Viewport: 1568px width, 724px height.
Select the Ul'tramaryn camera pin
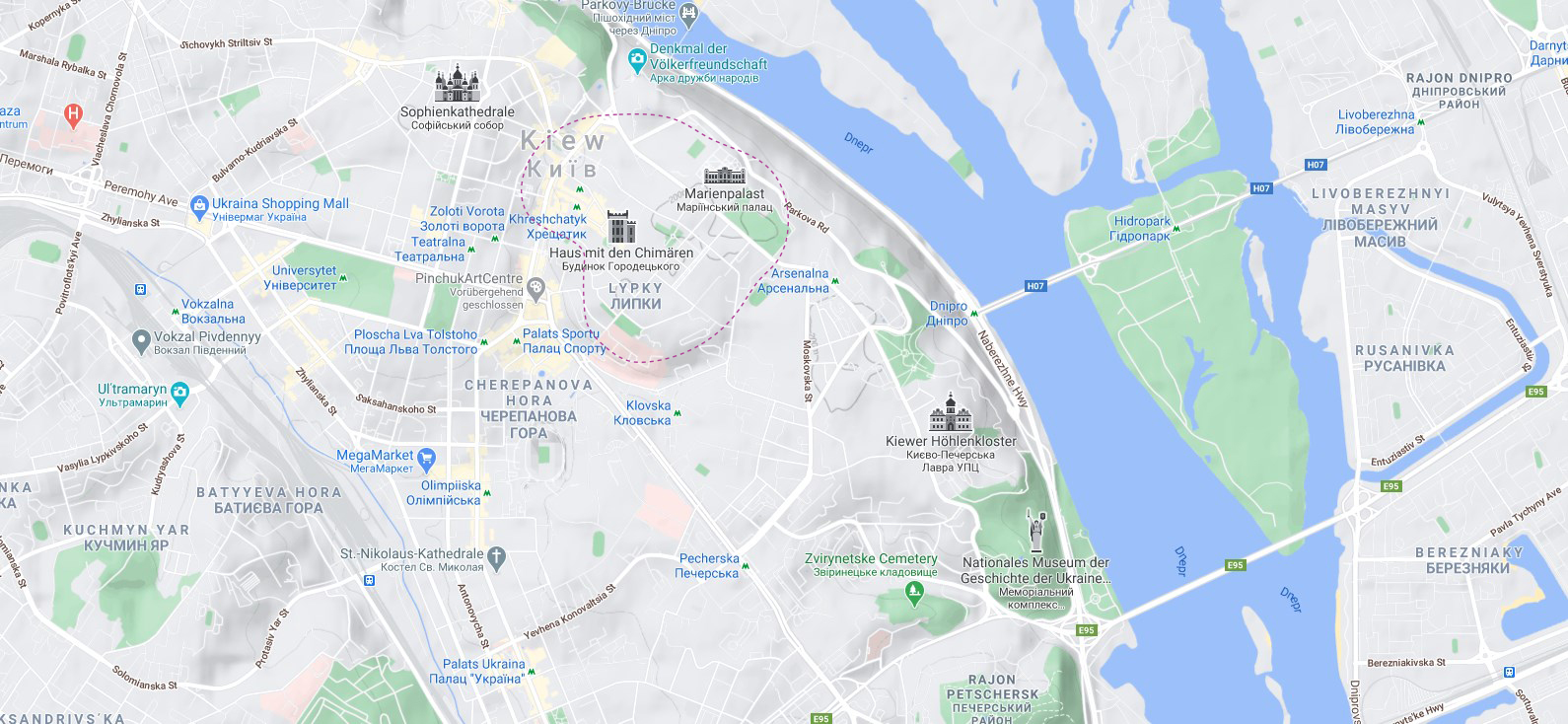pos(179,395)
